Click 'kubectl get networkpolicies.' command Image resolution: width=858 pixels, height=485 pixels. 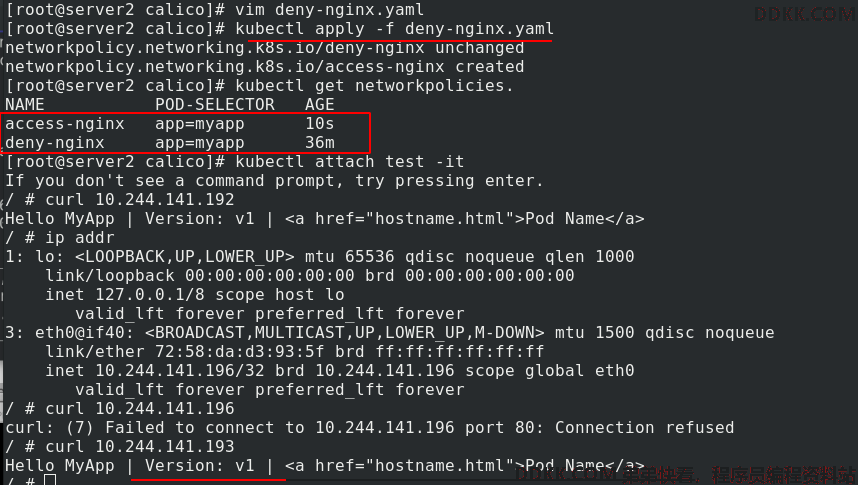374,86
